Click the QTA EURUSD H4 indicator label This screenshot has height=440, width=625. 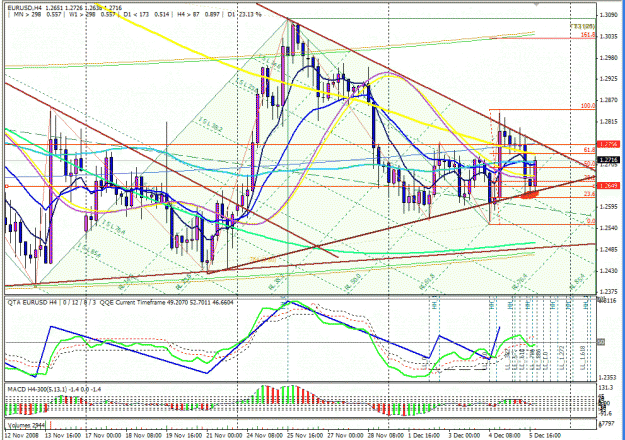tap(32, 303)
